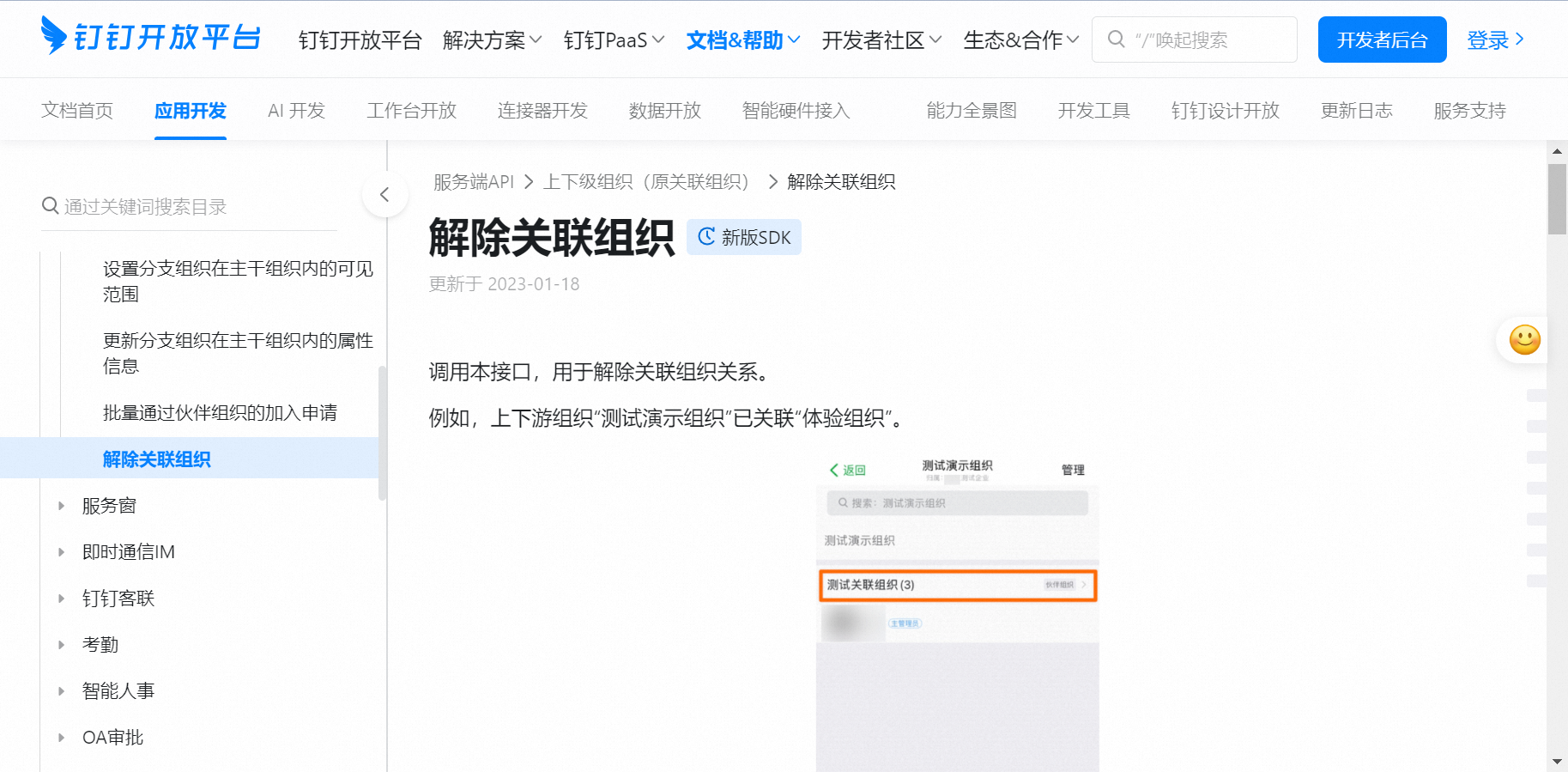Collapse the sidebar with the left arrow button
Viewport: 1568px width, 772px height.
tap(384, 195)
